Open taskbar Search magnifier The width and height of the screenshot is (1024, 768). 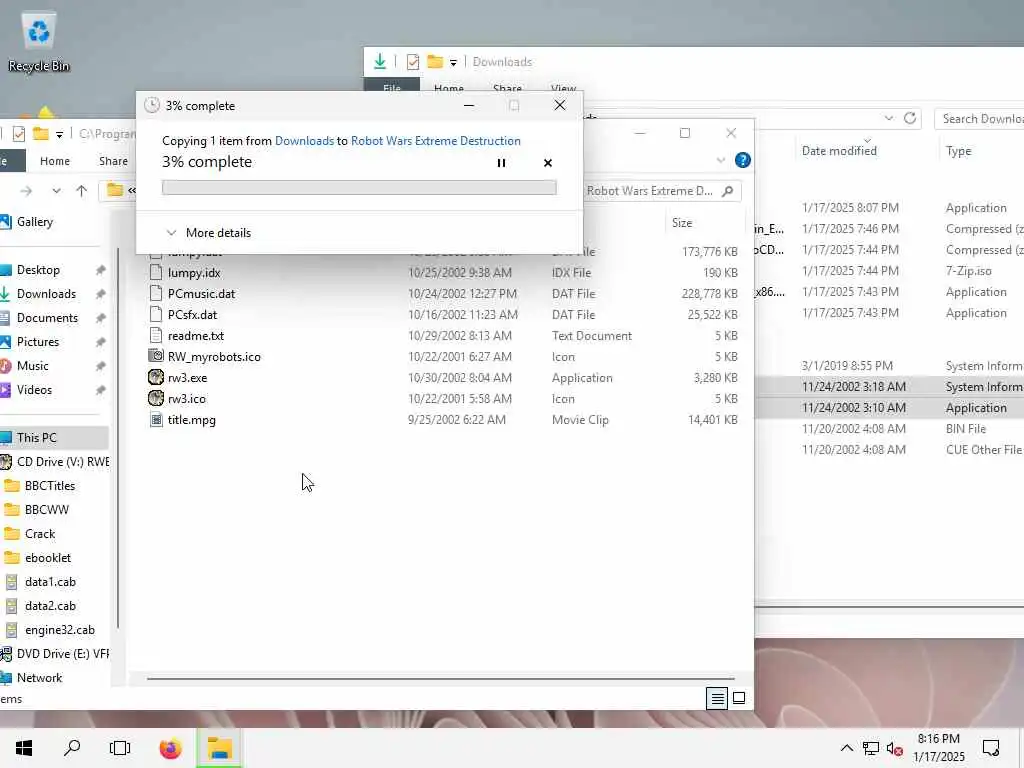click(72, 748)
